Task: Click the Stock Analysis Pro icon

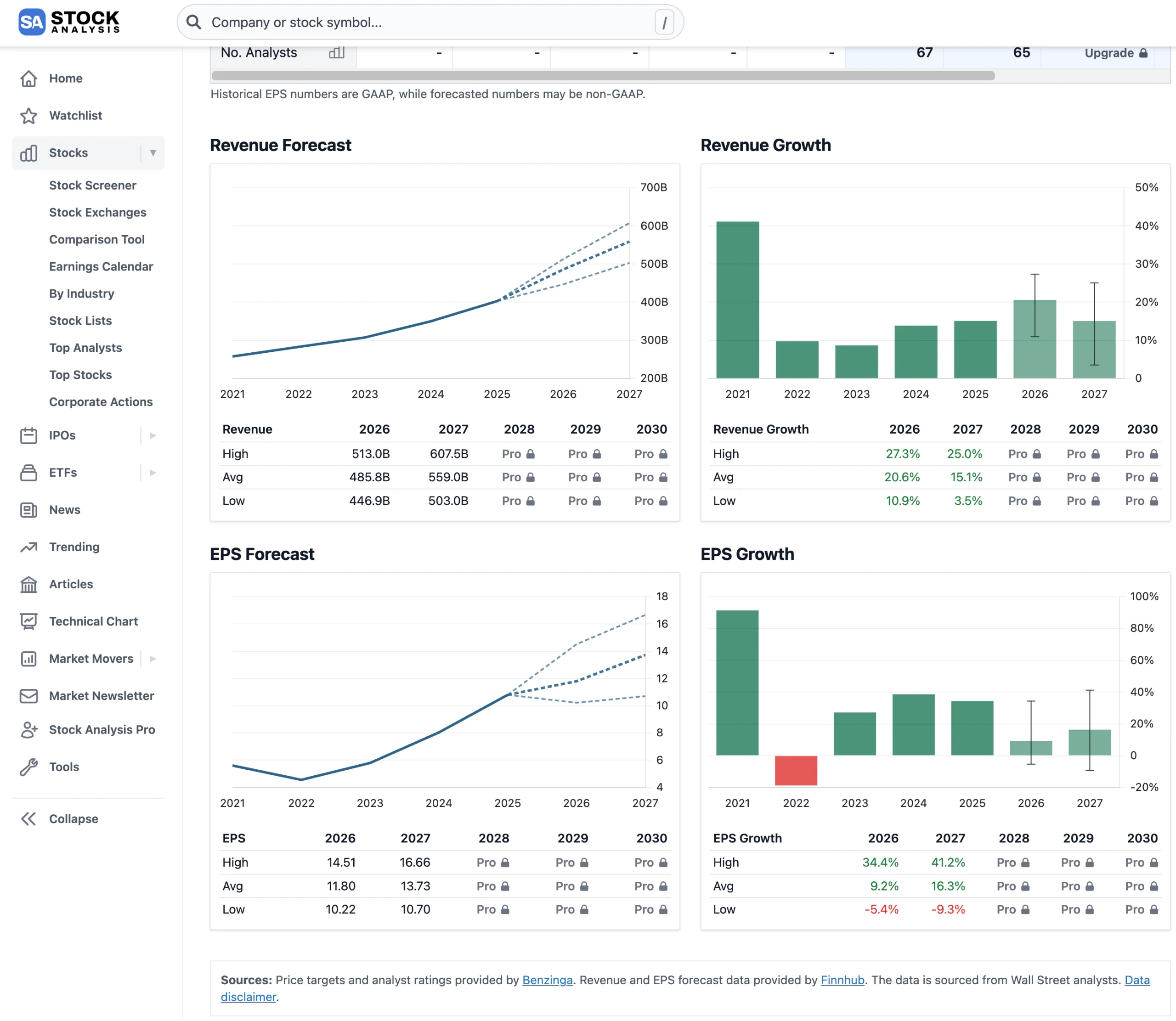Action: pyautogui.click(x=29, y=729)
